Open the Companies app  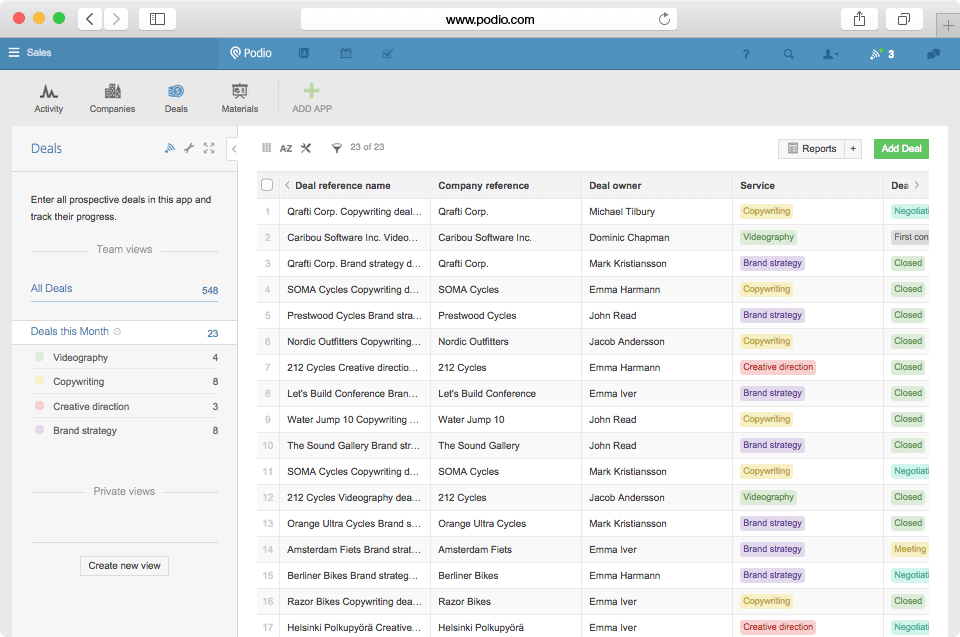click(x=112, y=97)
